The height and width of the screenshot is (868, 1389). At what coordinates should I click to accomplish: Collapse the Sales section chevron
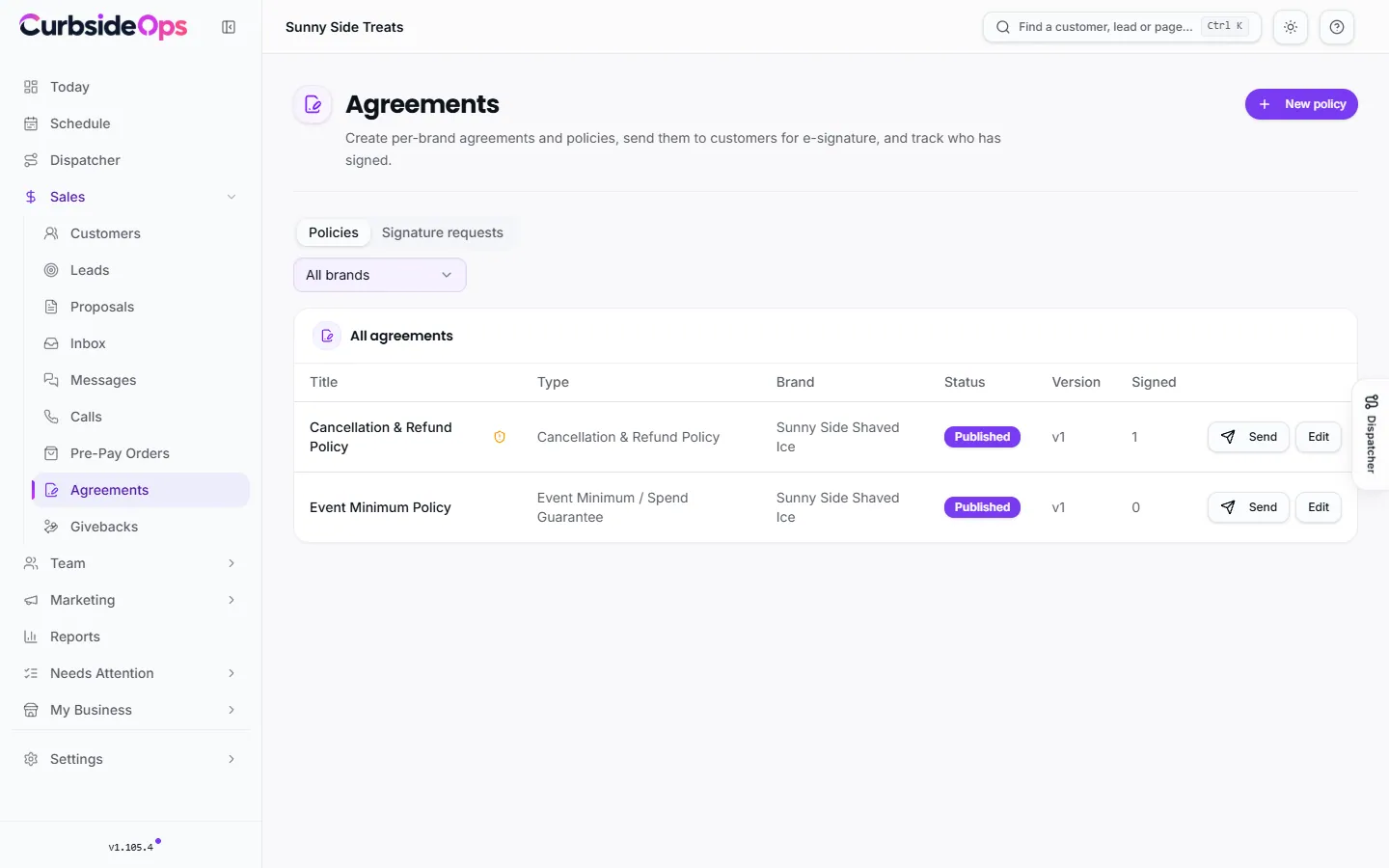[231, 197]
